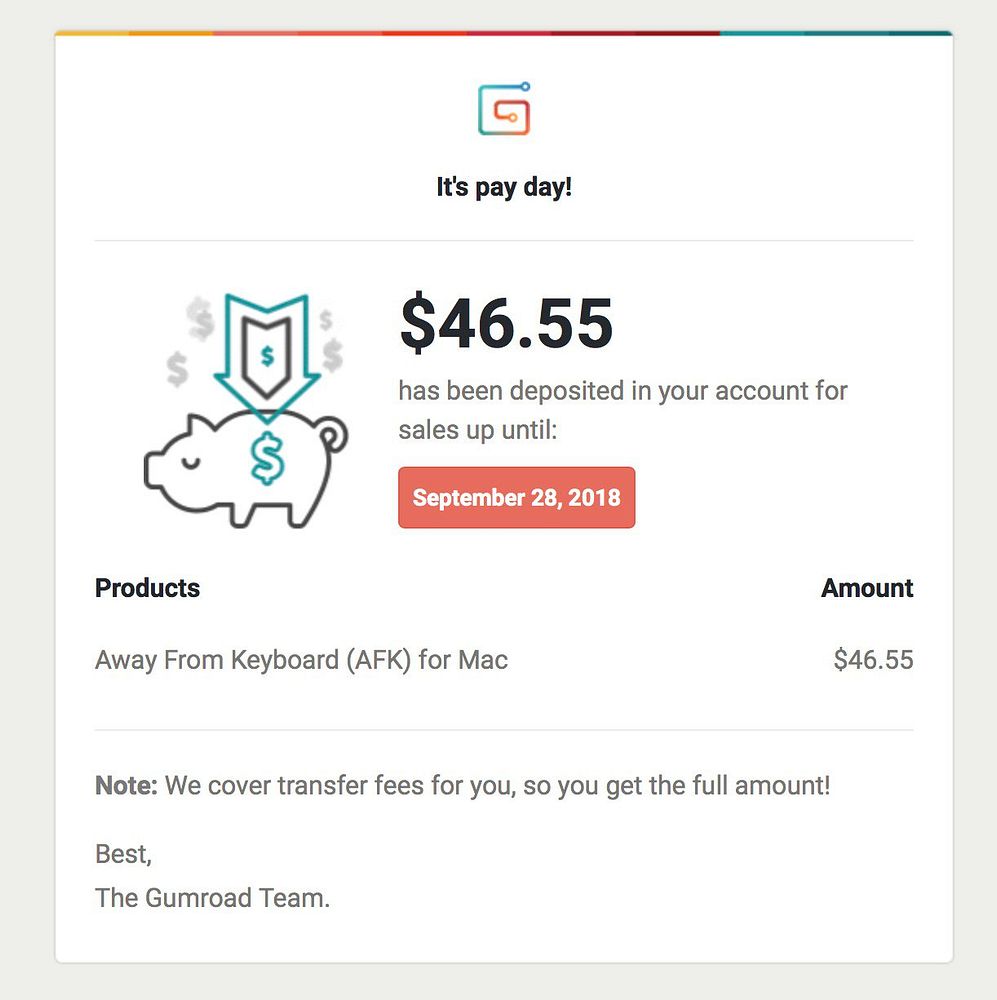Click the Amount column header

pos(867,587)
